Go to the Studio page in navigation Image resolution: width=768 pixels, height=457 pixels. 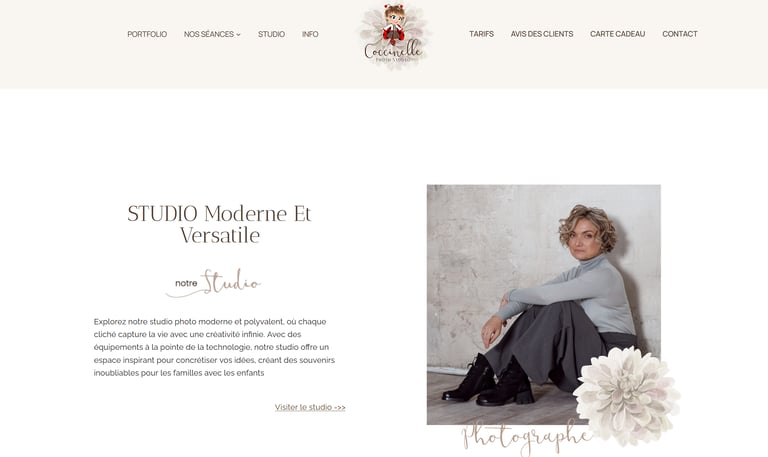[x=271, y=34]
